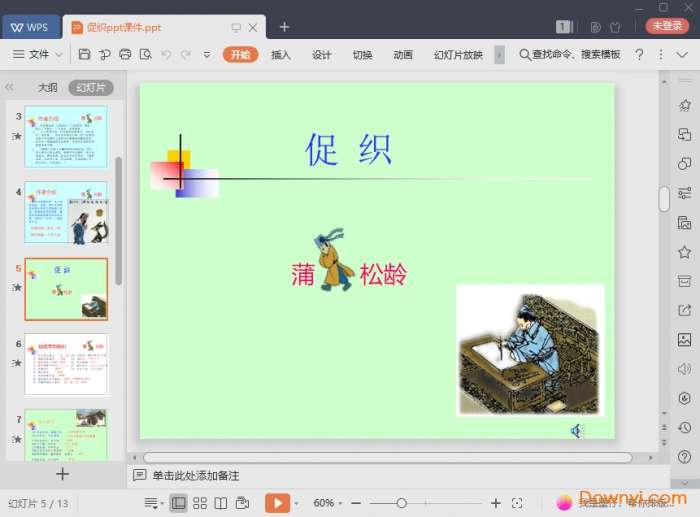Switch to the 幻灯片 thumbnails view
The width and height of the screenshot is (700, 517).
[x=91, y=87]
